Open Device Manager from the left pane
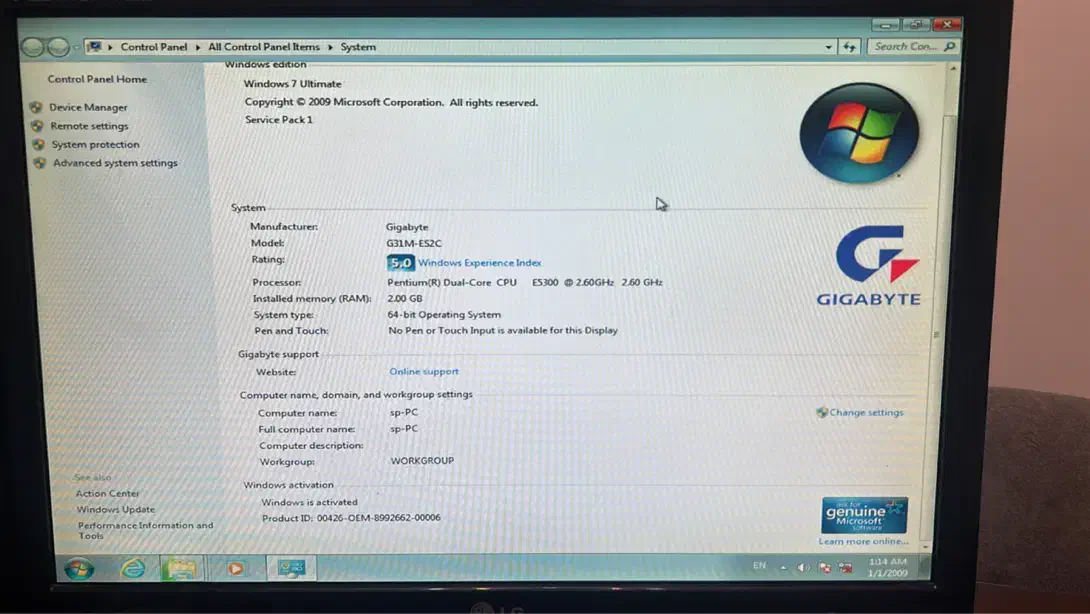Image resolution: width=1090 pixels, height=614 pixels. click(x=88, y=107)
